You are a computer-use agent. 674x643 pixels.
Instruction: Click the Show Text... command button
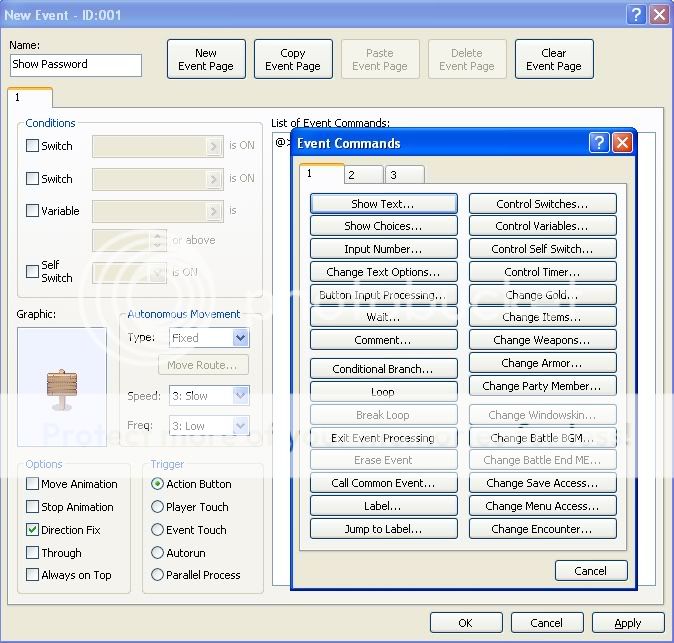point(383,204)
